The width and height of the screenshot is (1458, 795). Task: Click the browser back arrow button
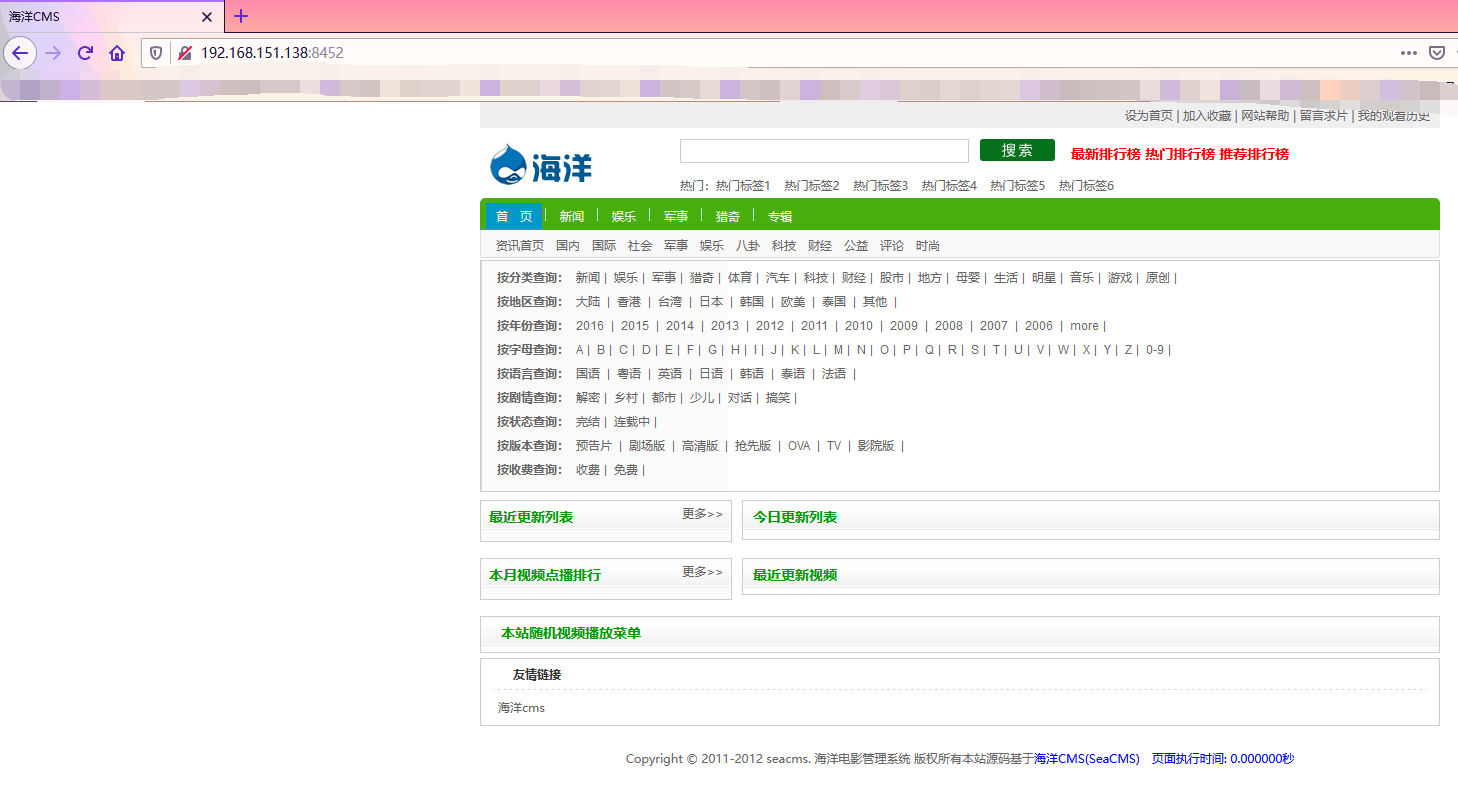(20, 53)
